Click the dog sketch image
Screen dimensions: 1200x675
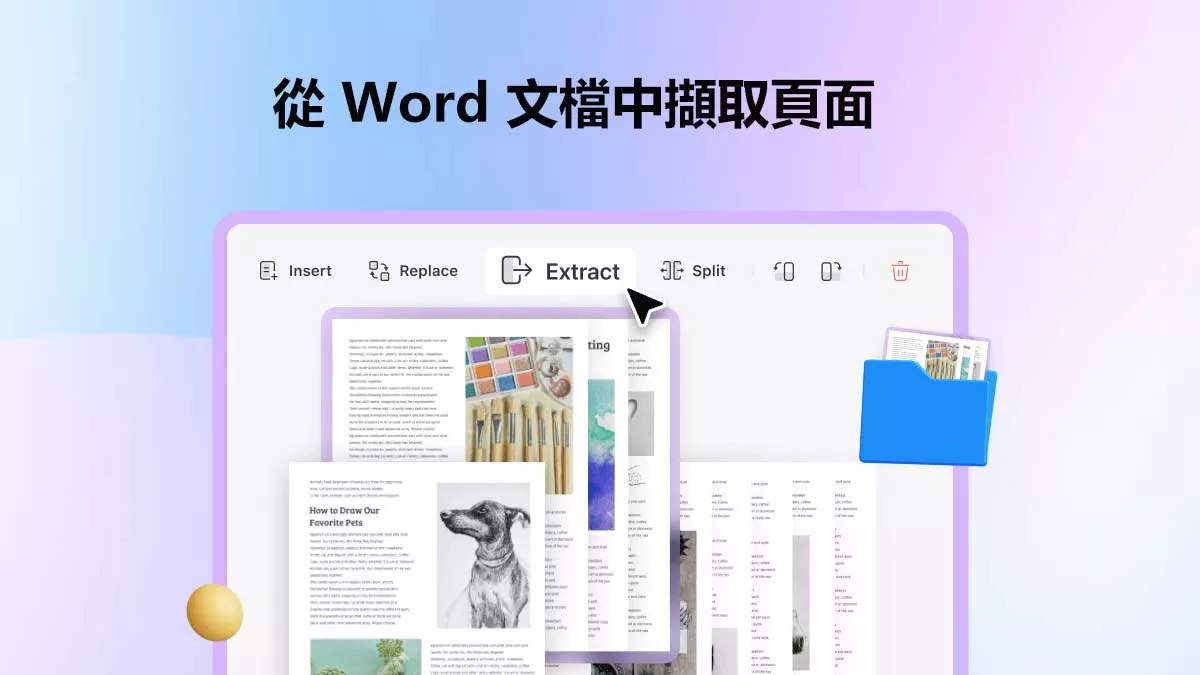483,556
